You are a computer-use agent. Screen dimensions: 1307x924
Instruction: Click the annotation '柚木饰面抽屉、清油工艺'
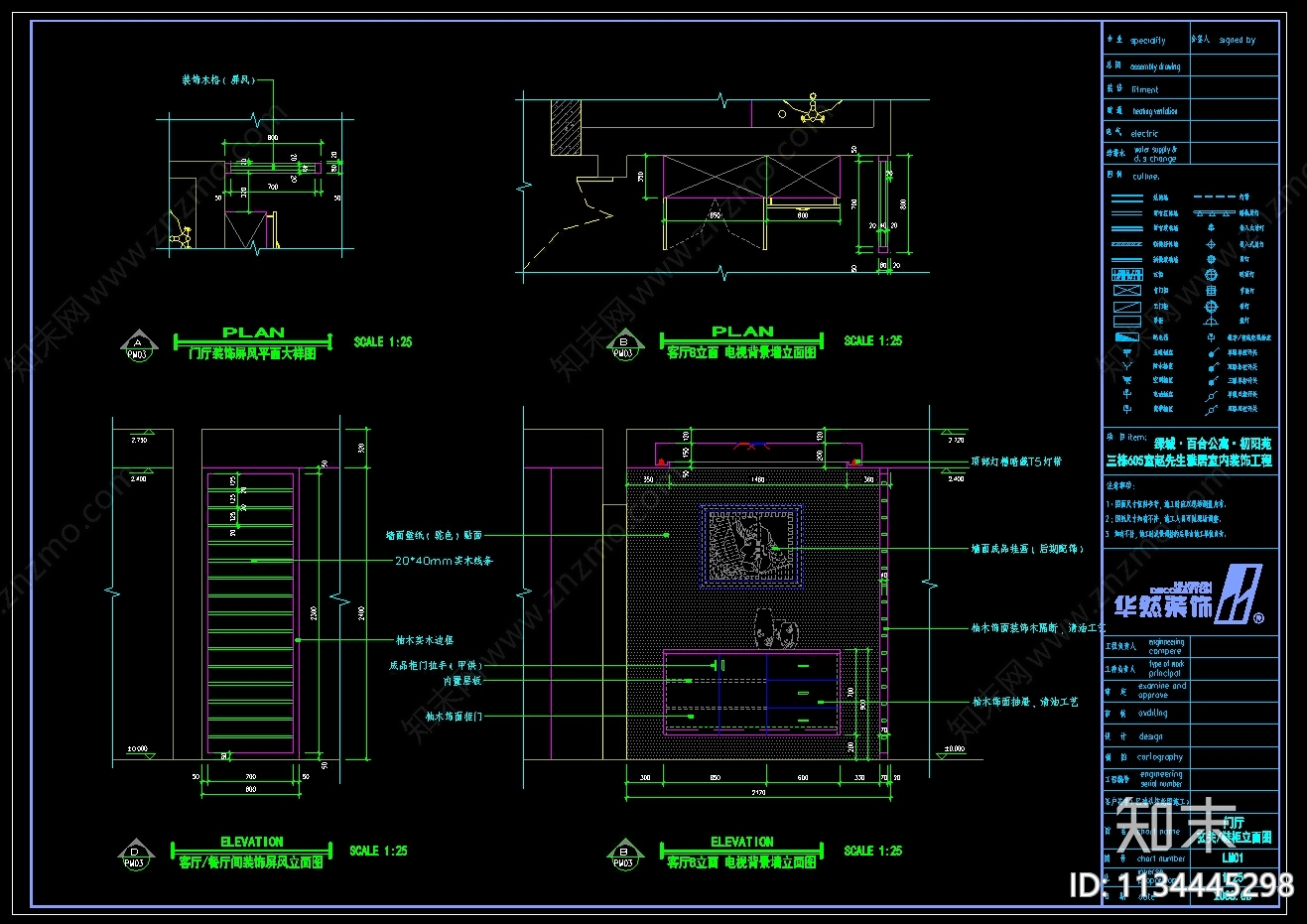point(1026,702)
